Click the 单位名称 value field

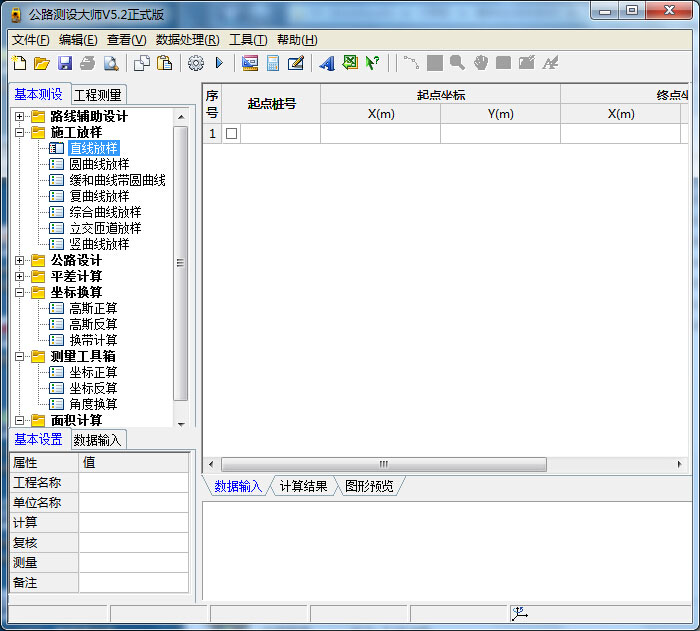coord(133,503)
